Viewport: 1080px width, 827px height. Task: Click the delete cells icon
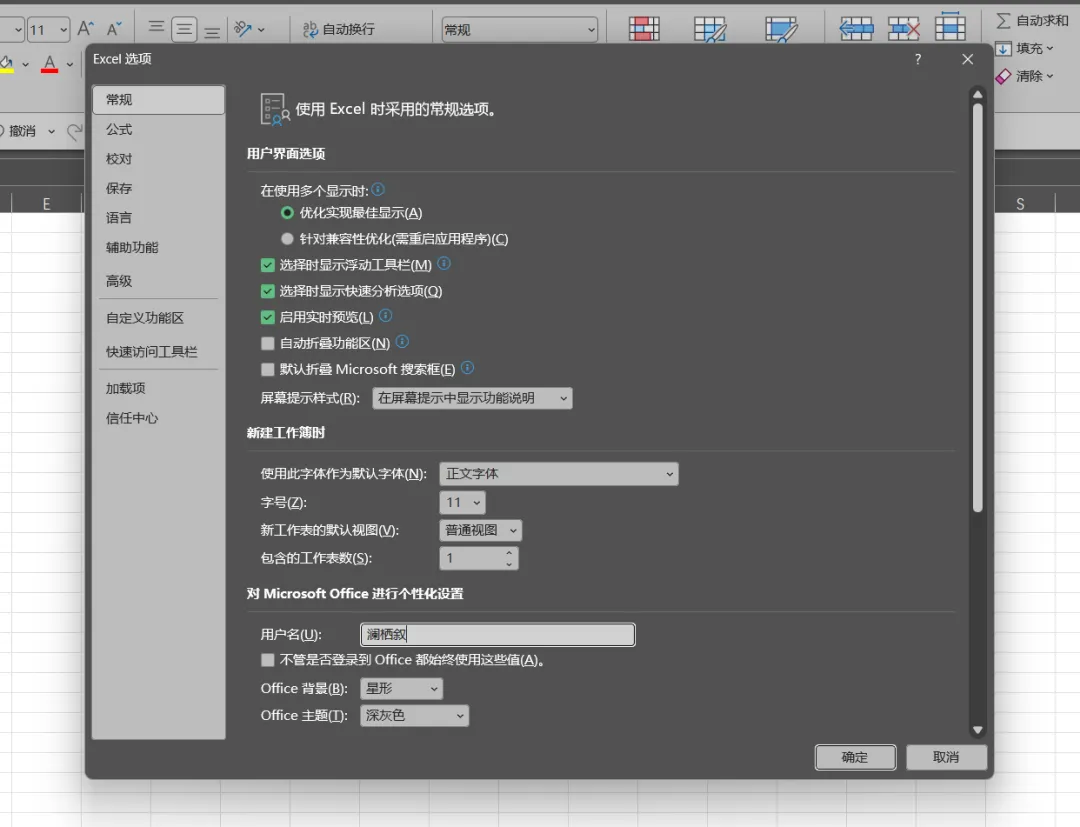click(x=904, y=29)
